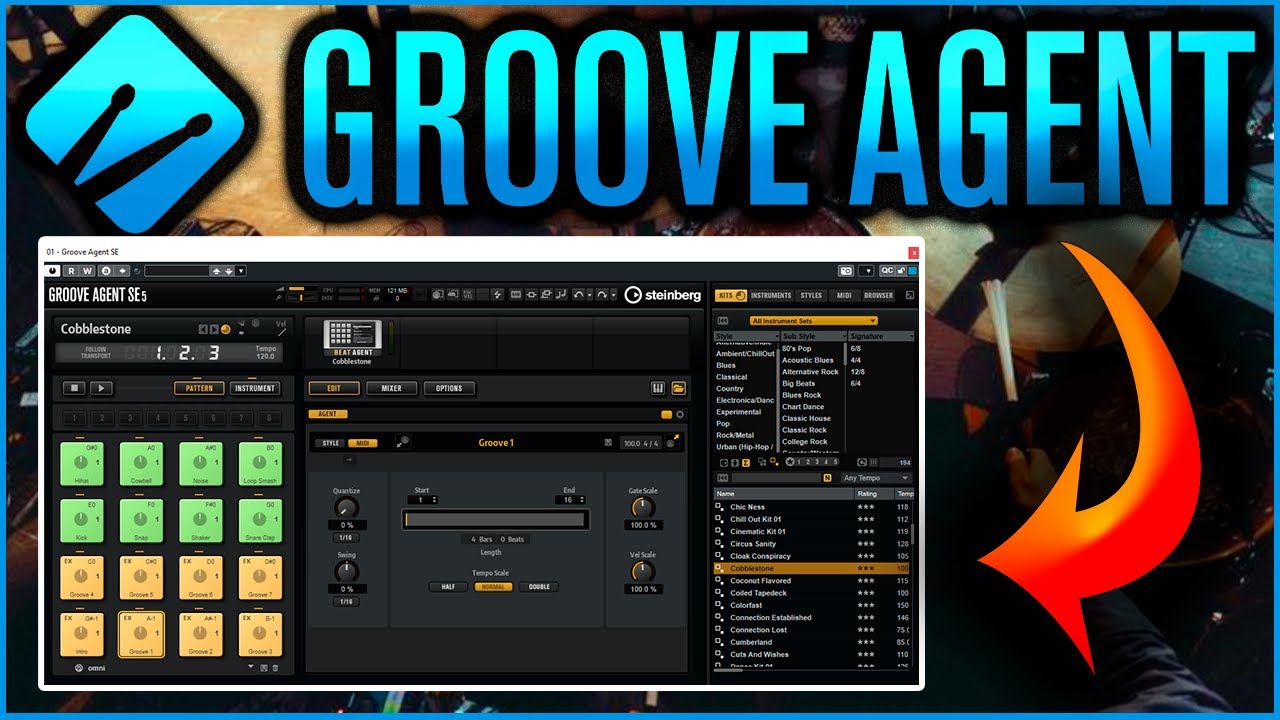Open the Browser tab
This screenshot has height=720, width=1280.
pyautogui.click(x=878, y=295)
